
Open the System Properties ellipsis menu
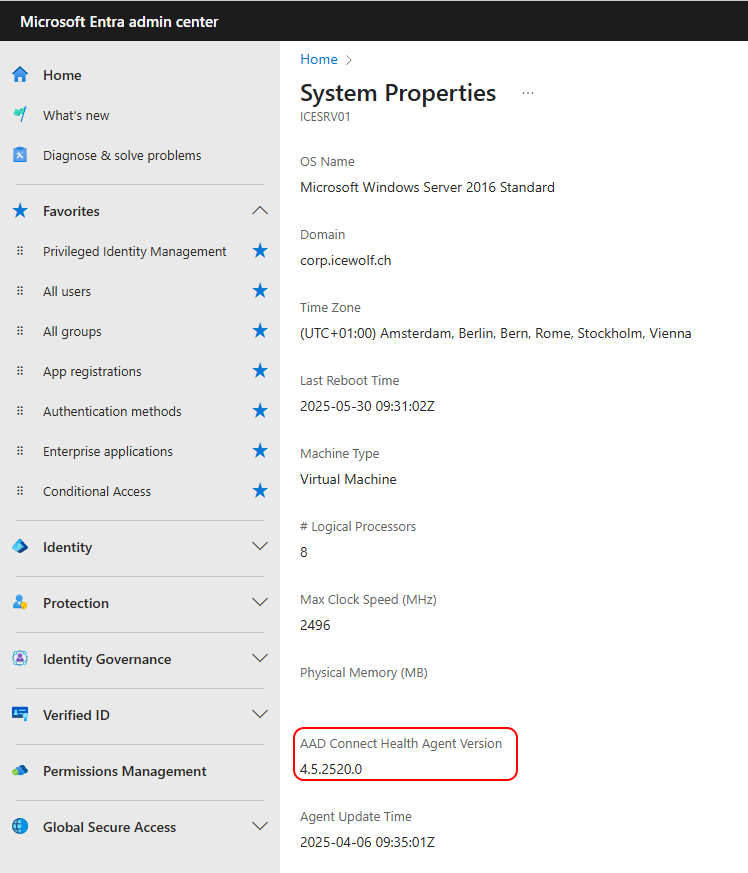pyautogui.click(x=527, y=93)
